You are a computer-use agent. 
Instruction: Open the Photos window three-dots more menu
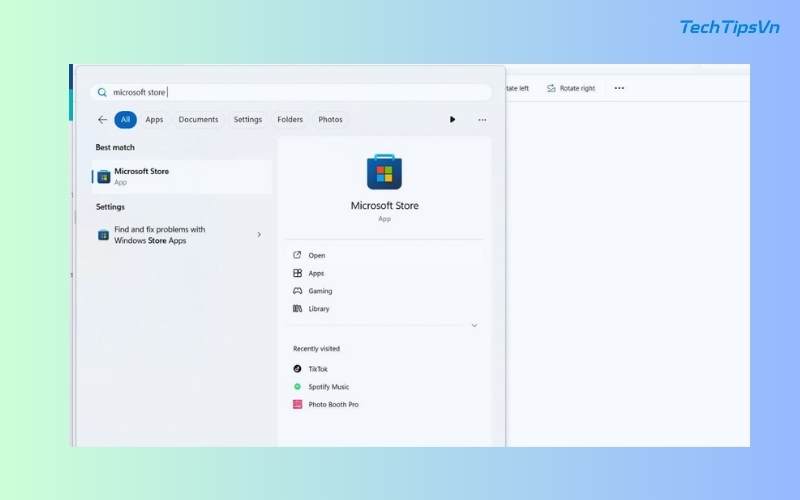click(619, 88)
